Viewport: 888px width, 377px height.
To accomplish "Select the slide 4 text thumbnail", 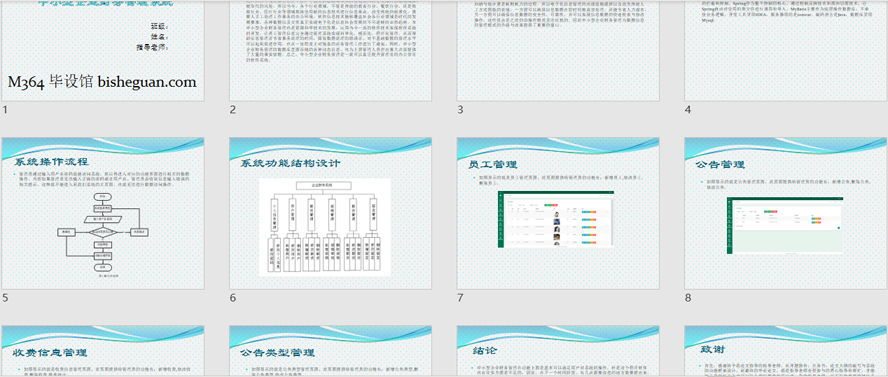I will [x=786, y=50].
